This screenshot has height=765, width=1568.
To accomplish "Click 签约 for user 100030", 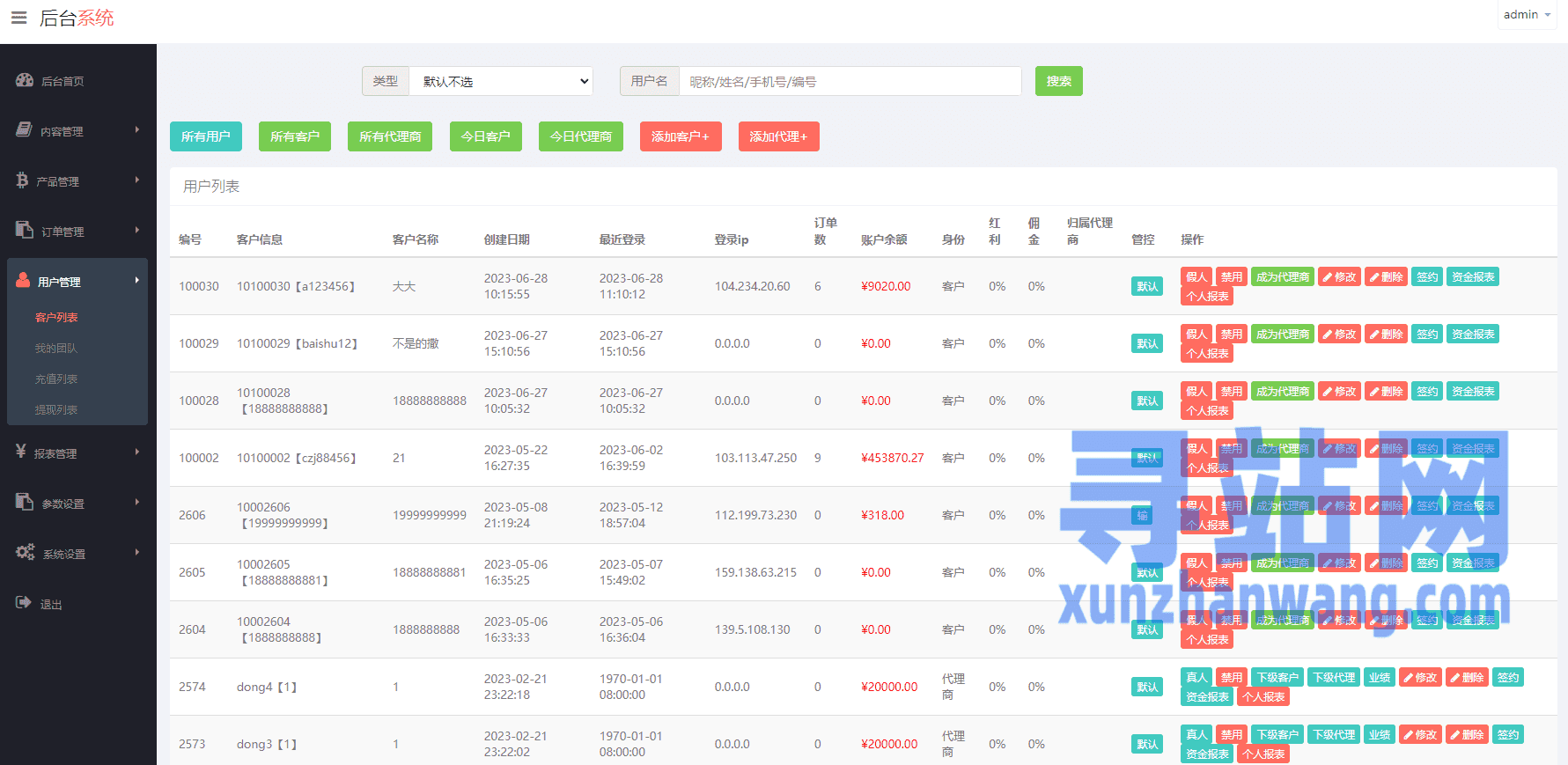I will (x=1427, y=277).
